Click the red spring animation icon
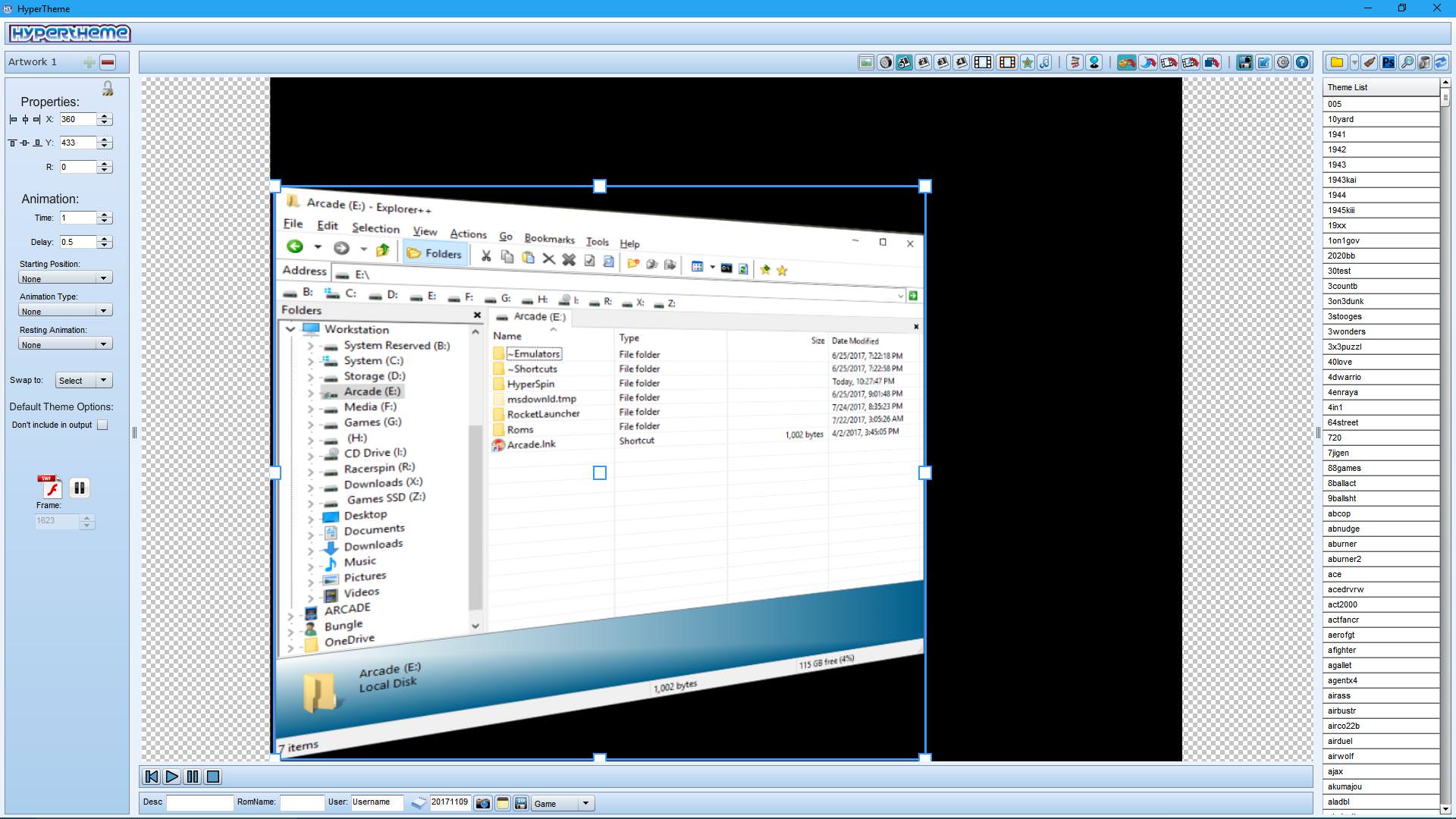 click(x=1075, y=63)
